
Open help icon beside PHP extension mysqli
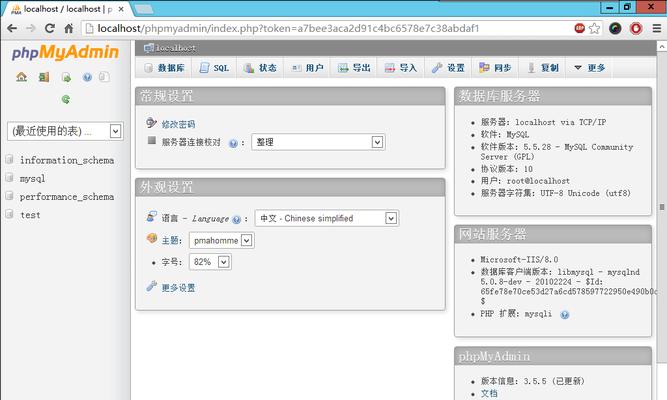(564, 315)
